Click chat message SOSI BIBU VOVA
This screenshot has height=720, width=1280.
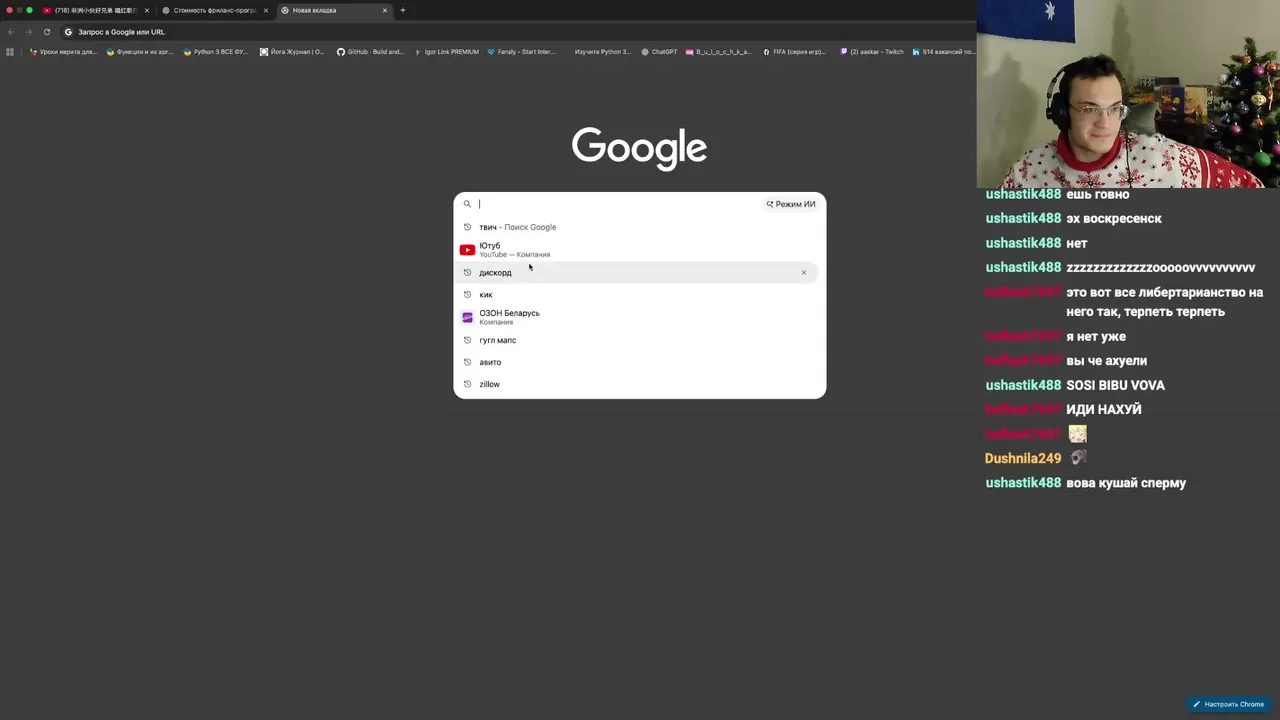pos(1115,385)
